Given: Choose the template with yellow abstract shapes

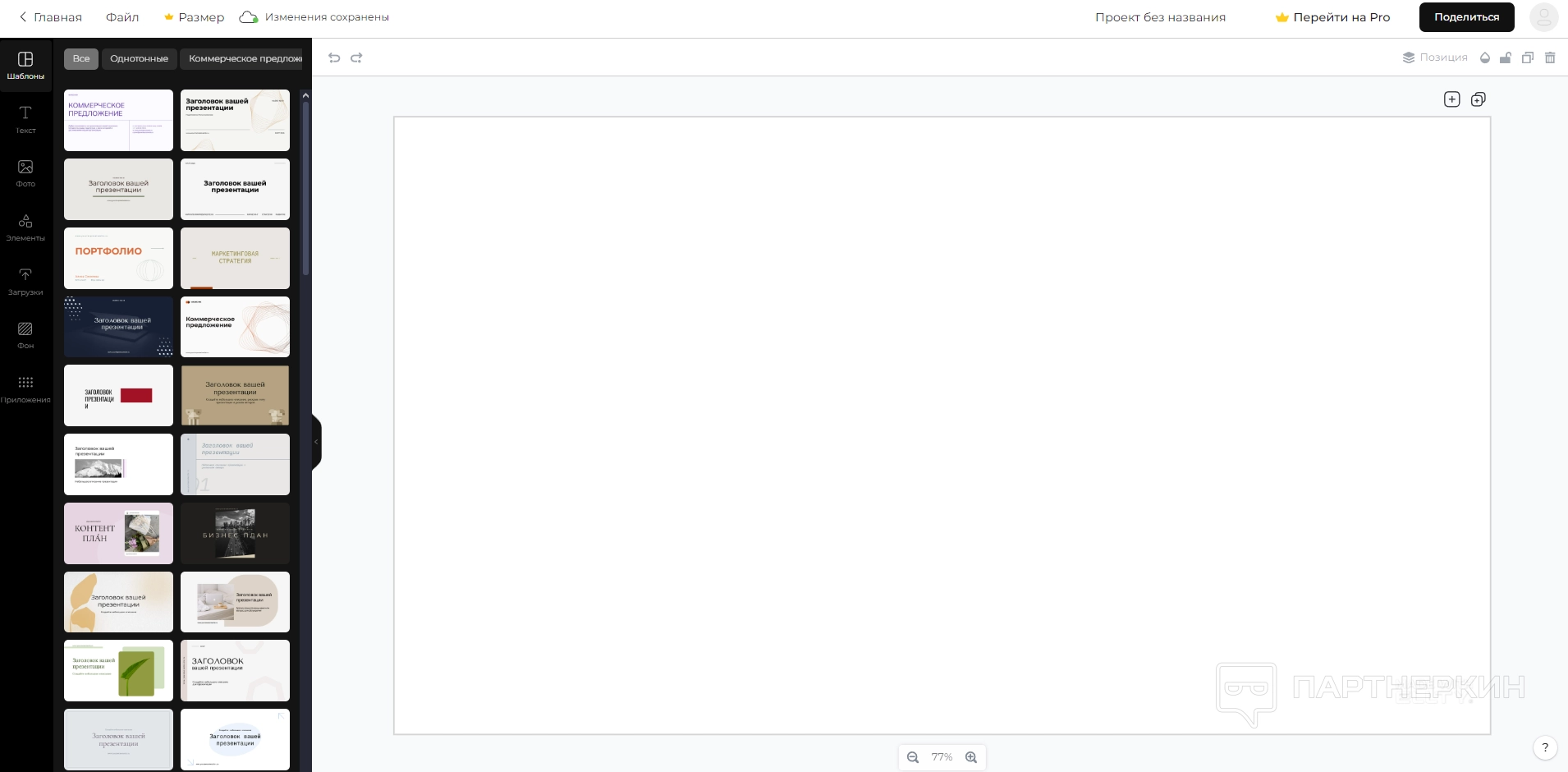Looking at the screenshot, I should click(118, 602).
